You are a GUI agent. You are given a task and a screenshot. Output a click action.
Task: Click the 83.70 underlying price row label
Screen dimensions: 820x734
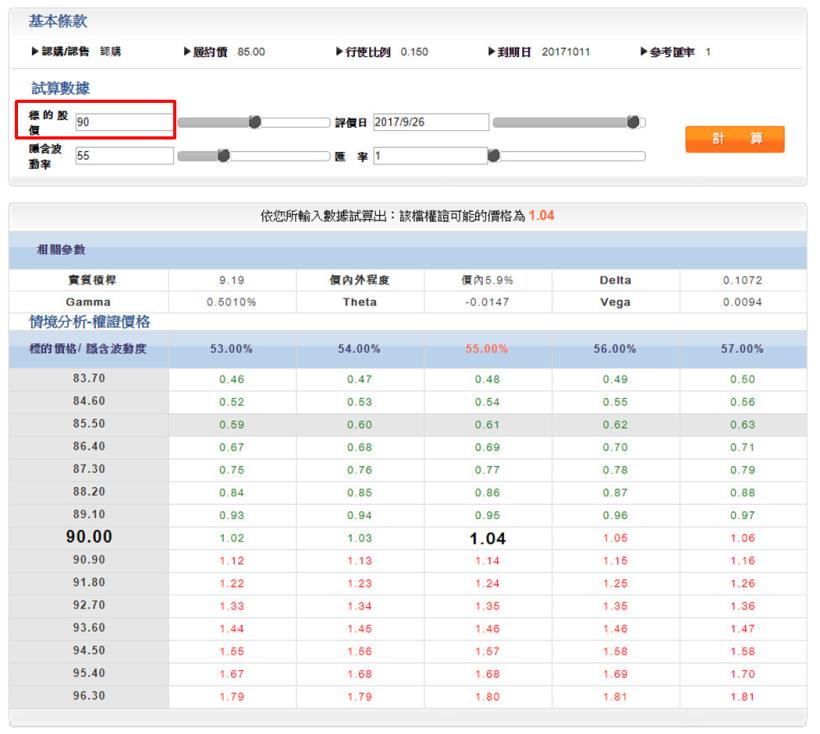89,378
